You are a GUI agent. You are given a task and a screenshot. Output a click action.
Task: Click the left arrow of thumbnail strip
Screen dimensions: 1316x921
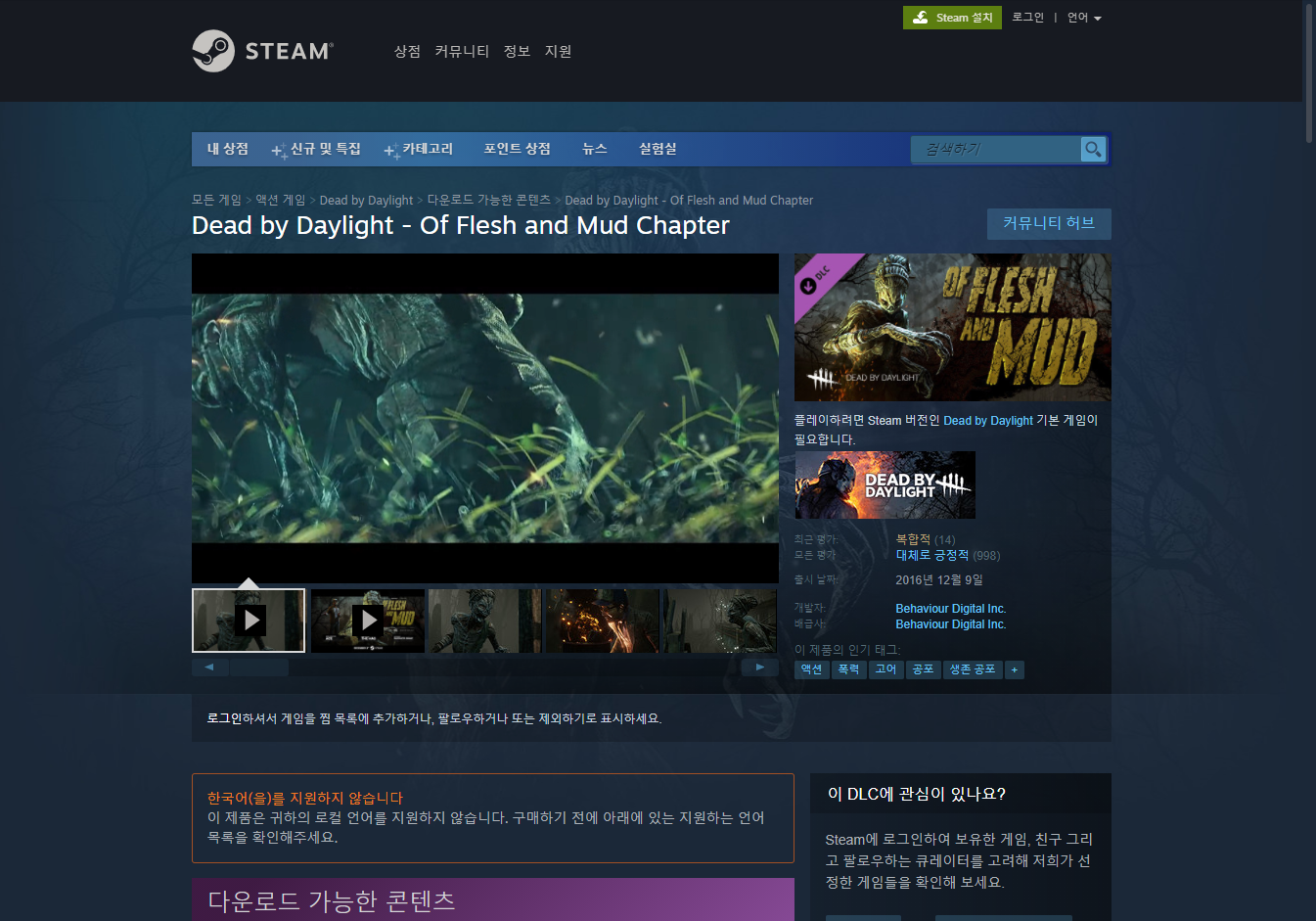click(209, 668)
